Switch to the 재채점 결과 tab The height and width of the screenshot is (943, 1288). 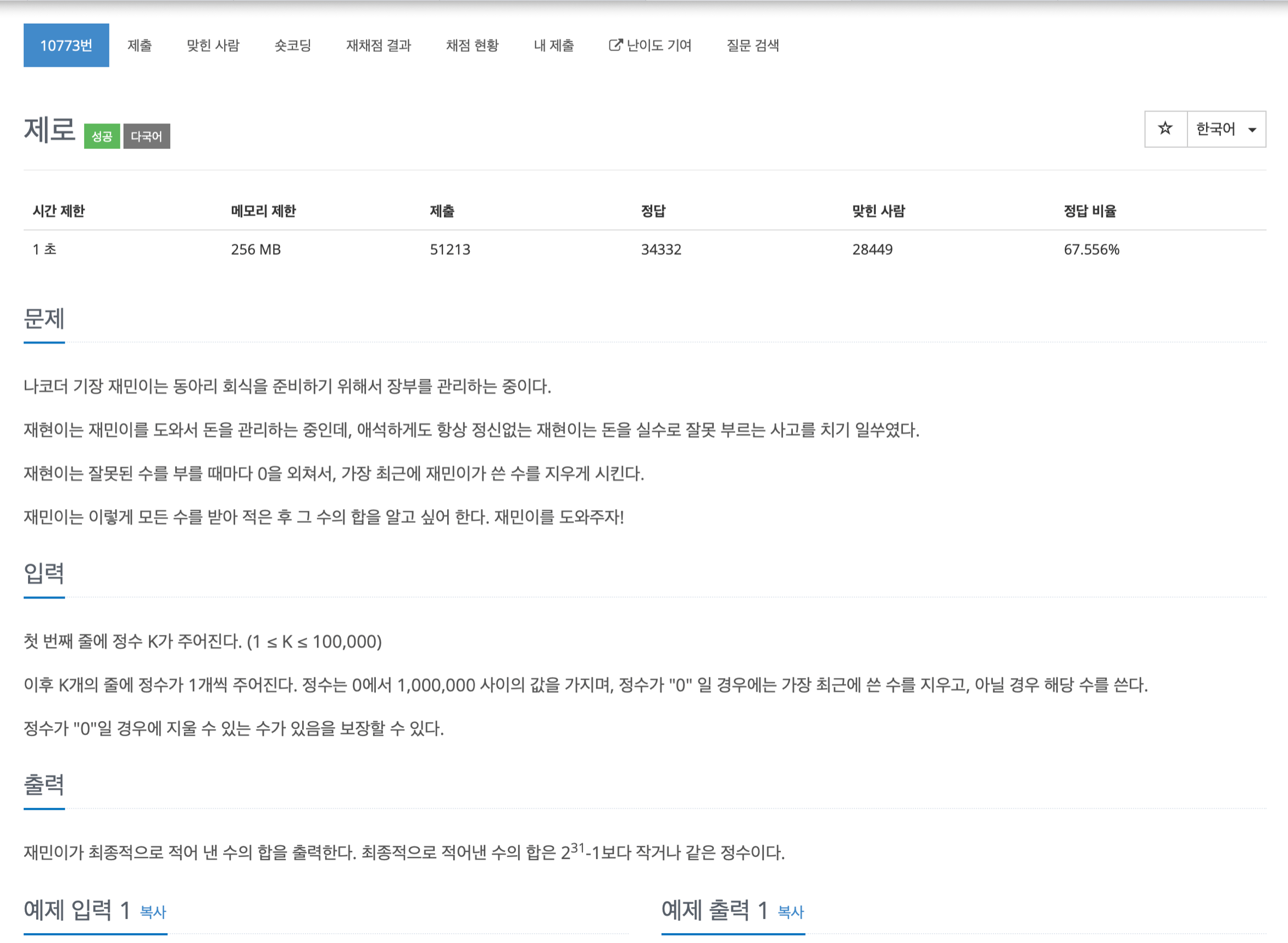click(x=378, y=45)
